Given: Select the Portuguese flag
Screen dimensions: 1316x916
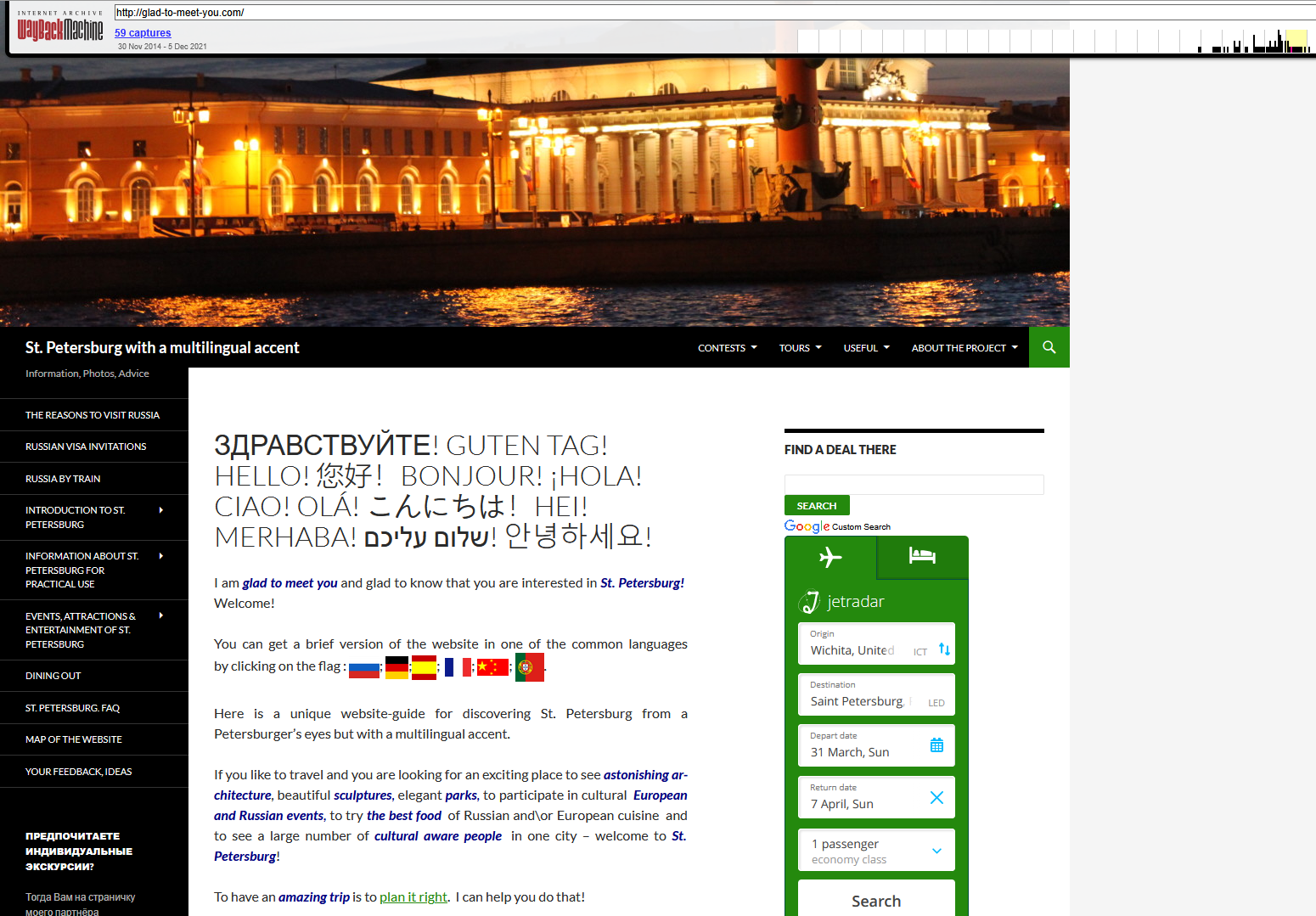Looking at the screenshot, I should [x=529, y=667].
